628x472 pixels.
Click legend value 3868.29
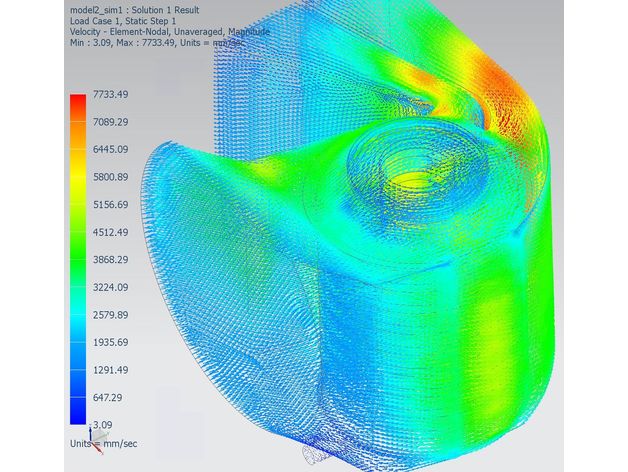click(x=111, y=260)
